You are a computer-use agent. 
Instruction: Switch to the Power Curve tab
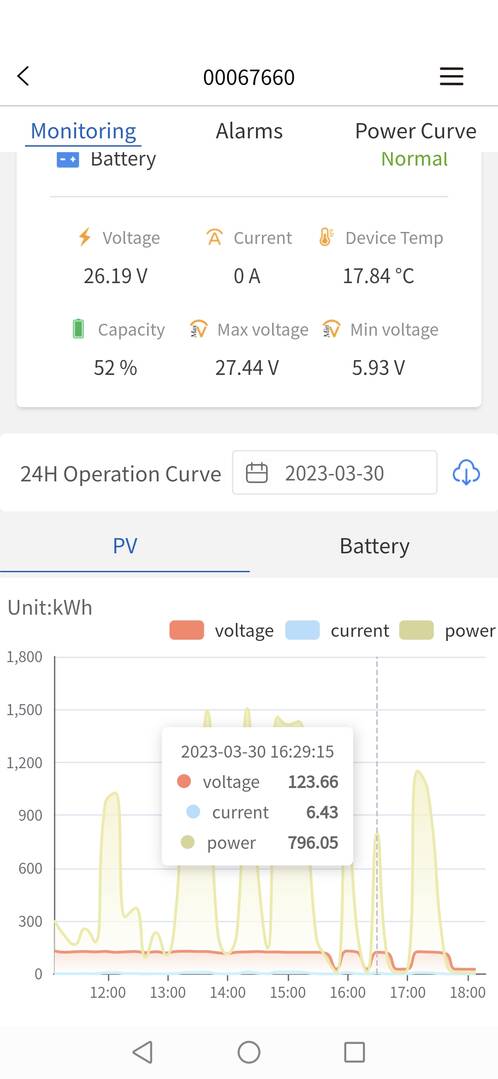pos(415,131)
